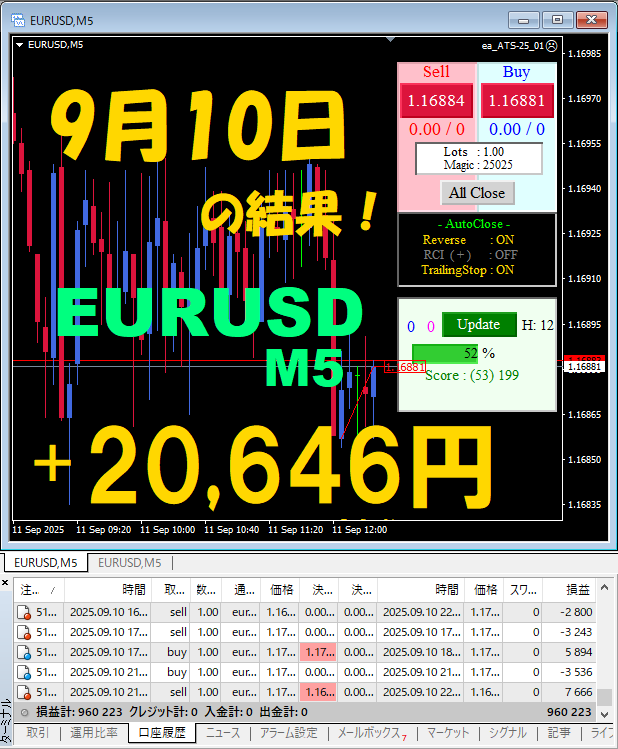Open the シグナル signals tab
618x749 pixels.
[507, 733]
